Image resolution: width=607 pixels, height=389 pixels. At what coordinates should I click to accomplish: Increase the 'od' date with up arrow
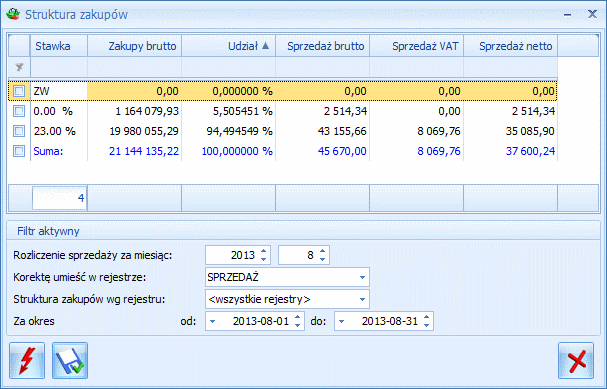pos(297,317)
